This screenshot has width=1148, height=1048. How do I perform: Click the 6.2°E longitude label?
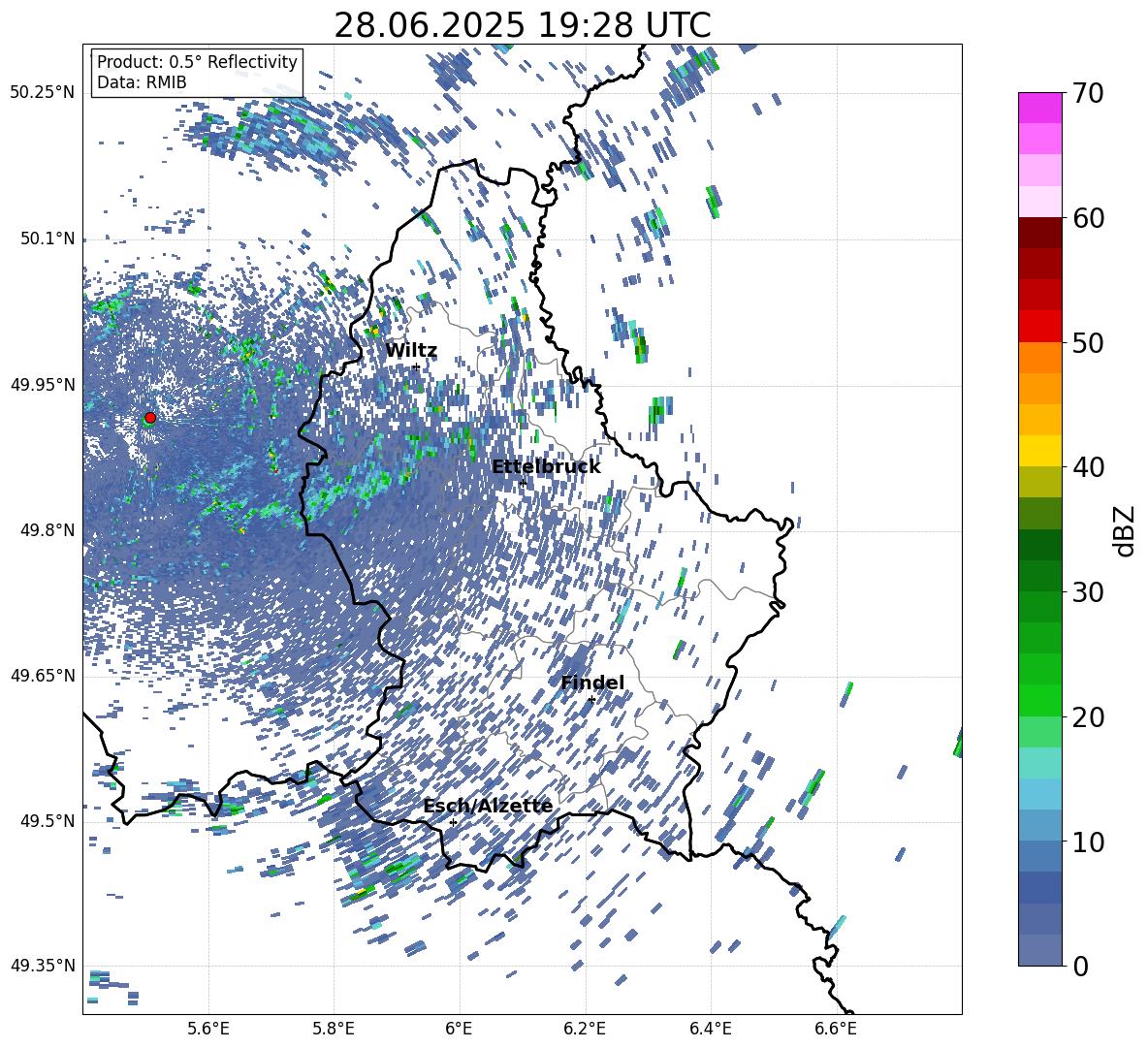585,1029
